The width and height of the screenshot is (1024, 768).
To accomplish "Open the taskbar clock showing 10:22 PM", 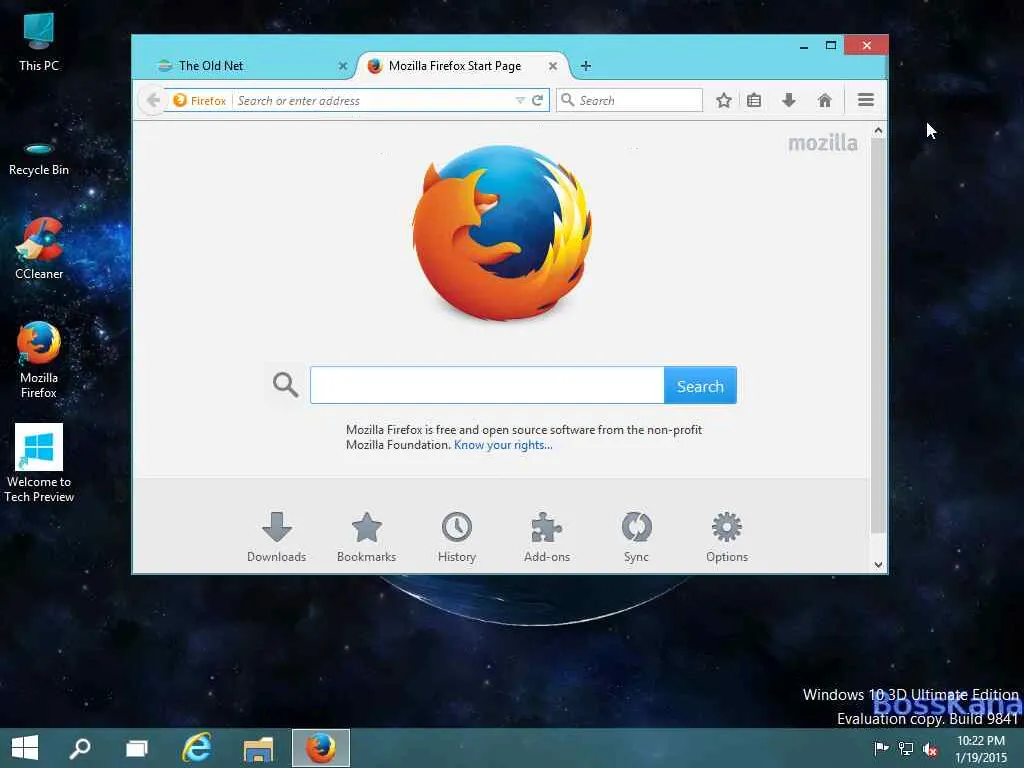I will (980, 749).
